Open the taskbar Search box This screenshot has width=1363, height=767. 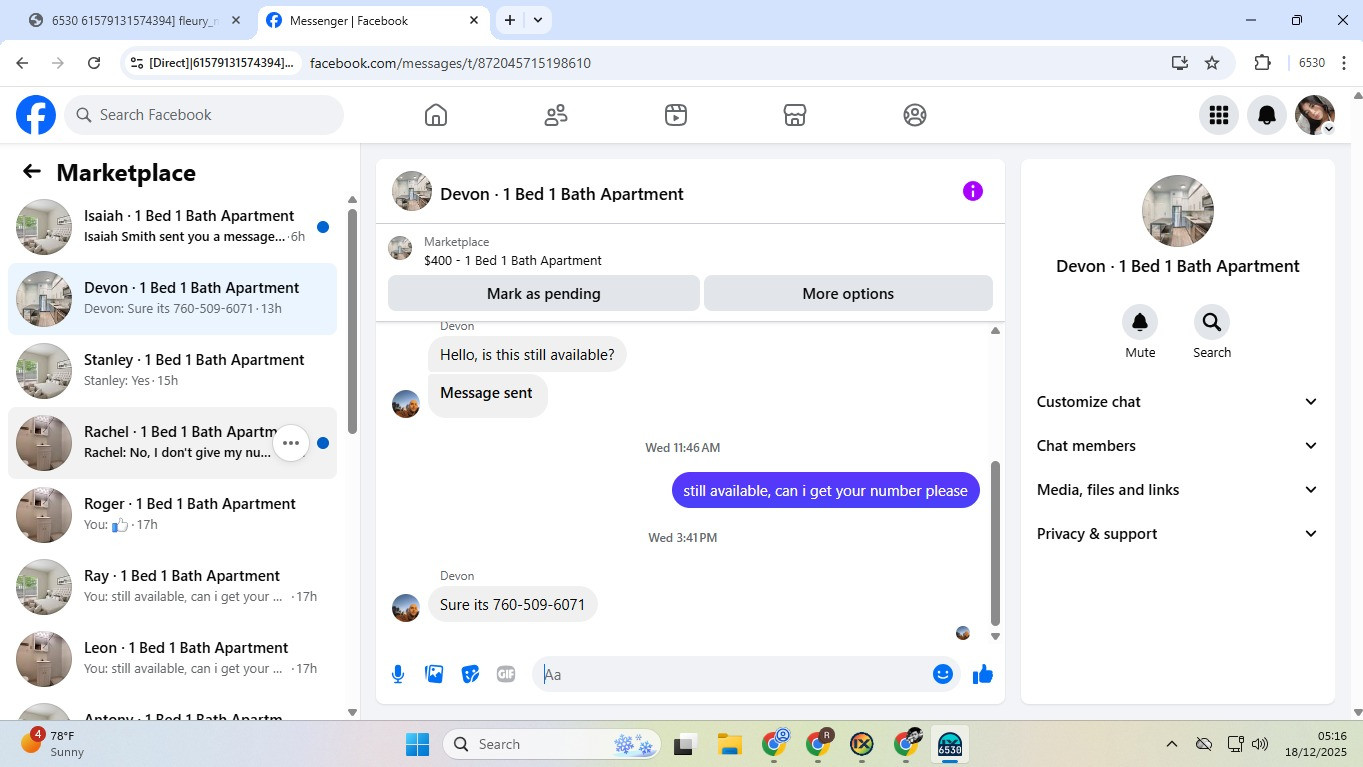click(552, 744)
